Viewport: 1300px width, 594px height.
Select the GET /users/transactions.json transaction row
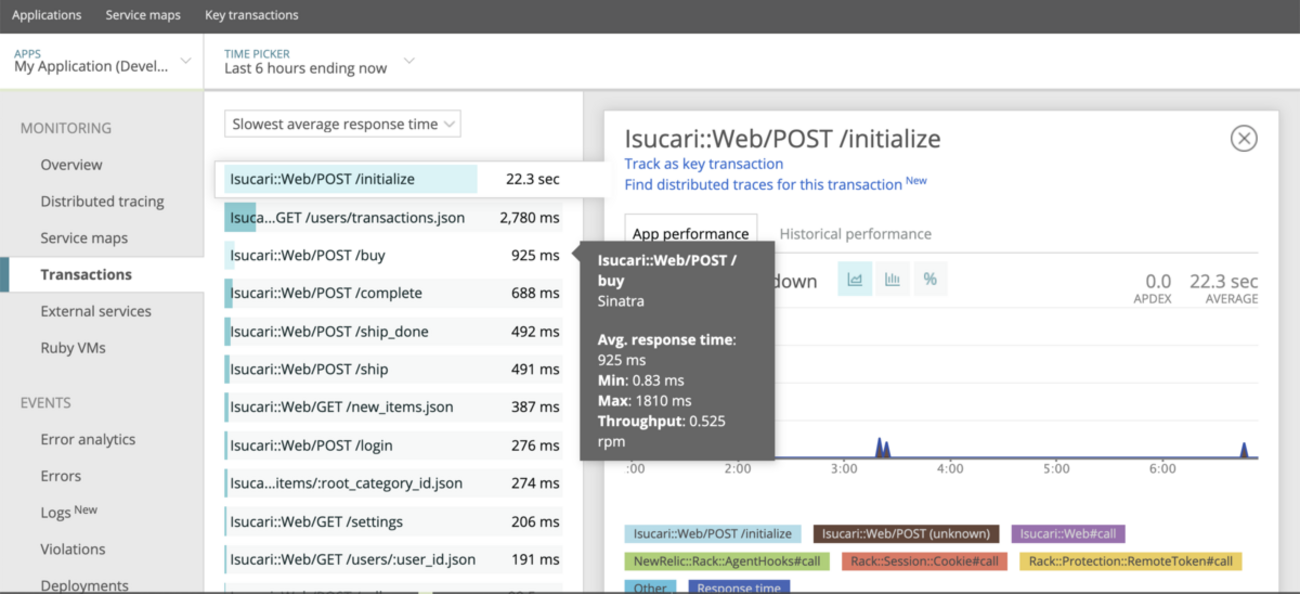pyautogui.click(x=393, y=217)
